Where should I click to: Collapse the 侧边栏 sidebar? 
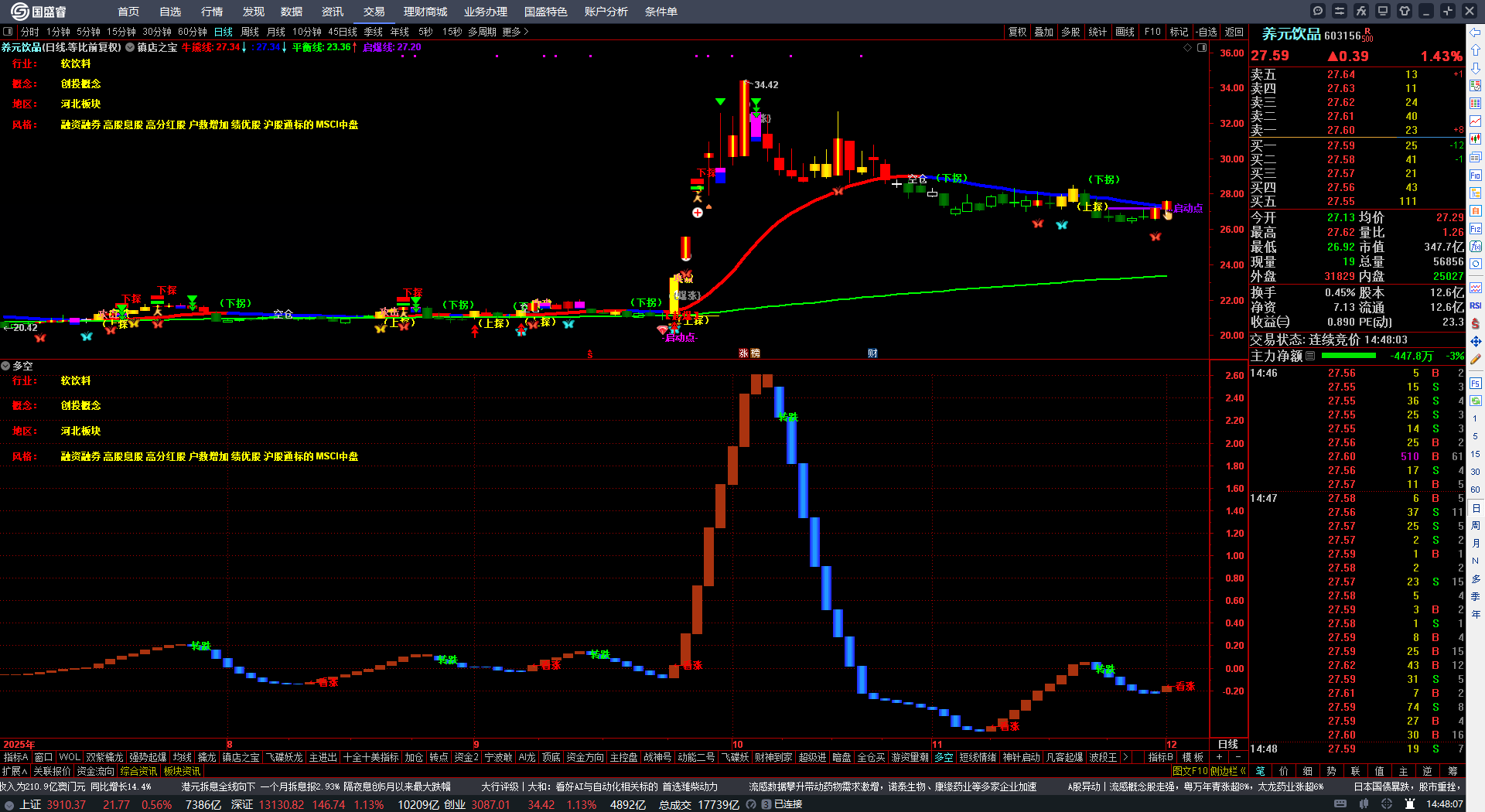pos(1227,771)
